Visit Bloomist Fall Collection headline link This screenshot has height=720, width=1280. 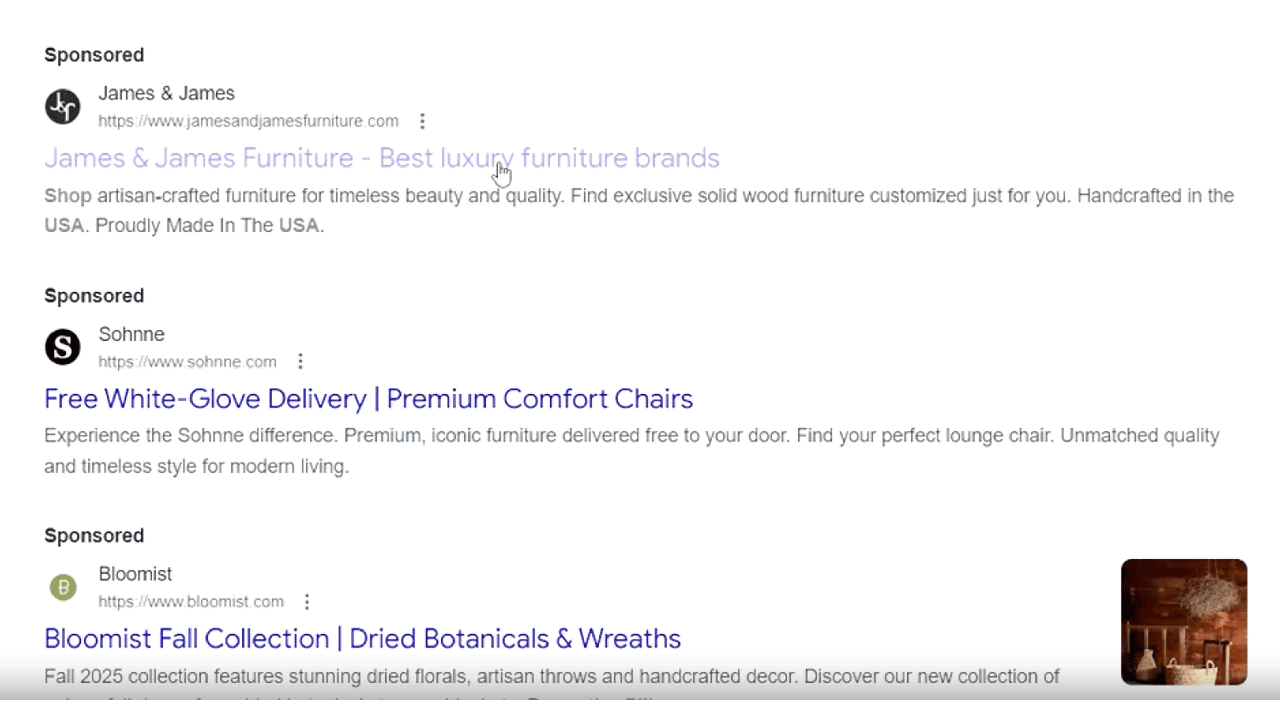click(362, 638)
